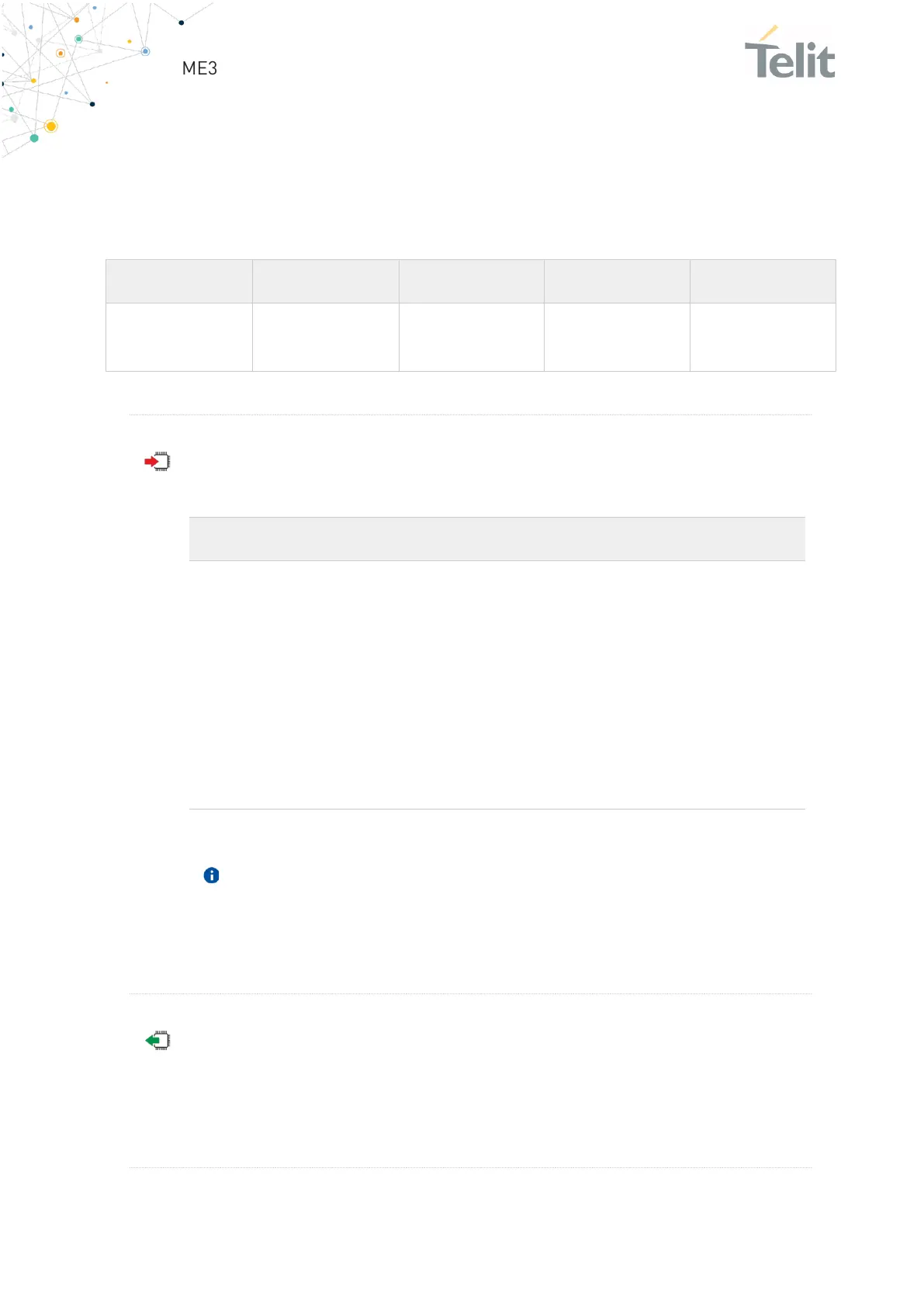Select the fourth gray header cell of table
The height and width of the screenshot is (1307, 924).
pyautogui.click(x=617, y=281)
